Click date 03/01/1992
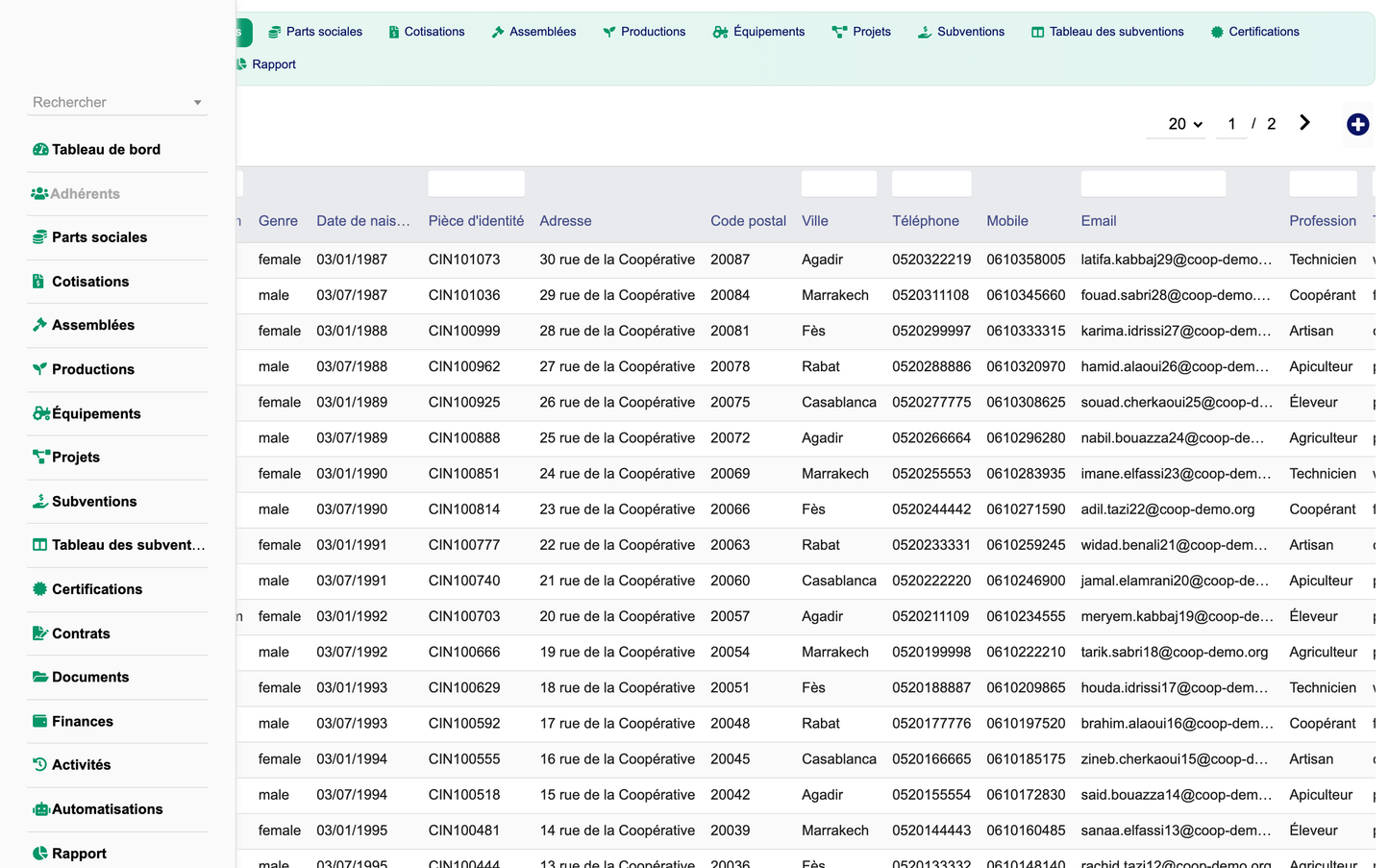The width and height of the screenshot is (1389, 868). (352, 616)
